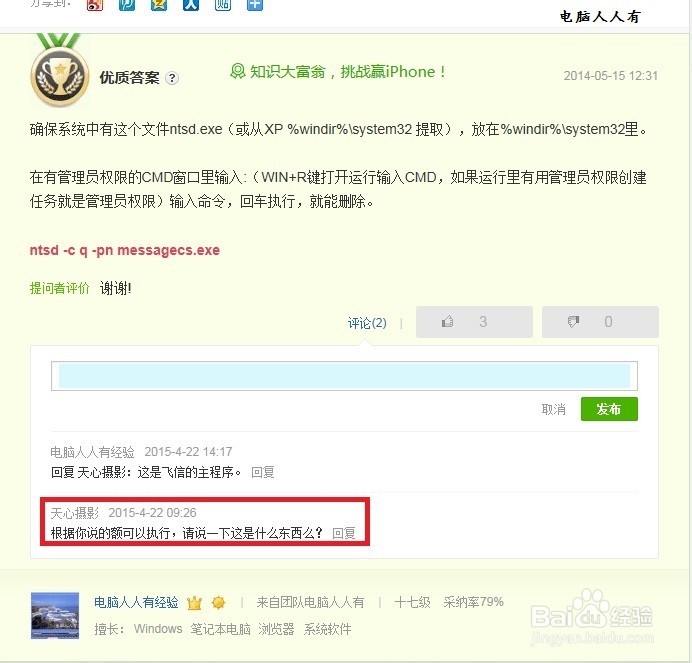Open 电脑人人有经验 user profile link

pyautogui.click(x=136, y=602)
